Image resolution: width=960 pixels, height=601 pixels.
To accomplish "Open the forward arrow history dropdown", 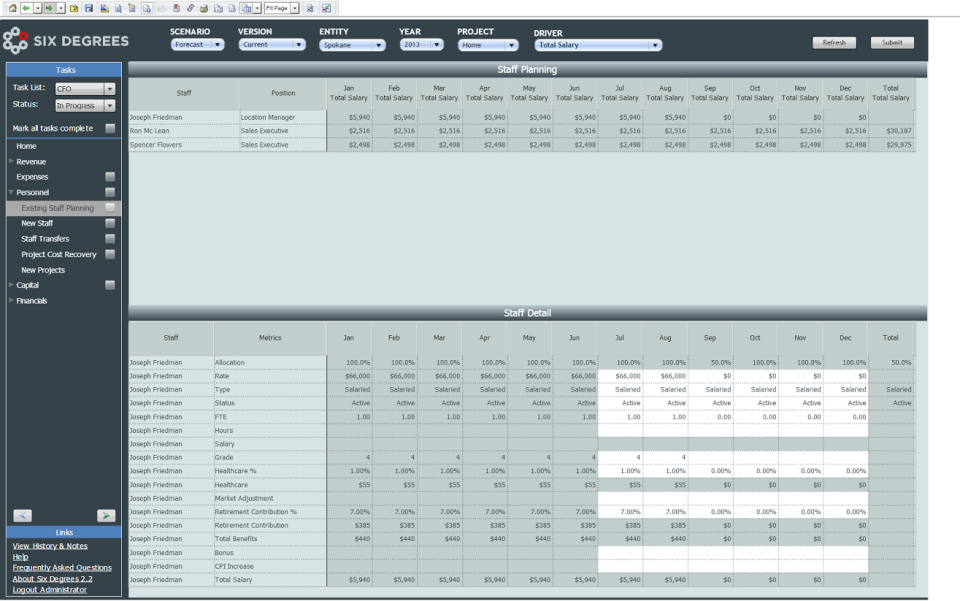I will [x=61, y=9].
